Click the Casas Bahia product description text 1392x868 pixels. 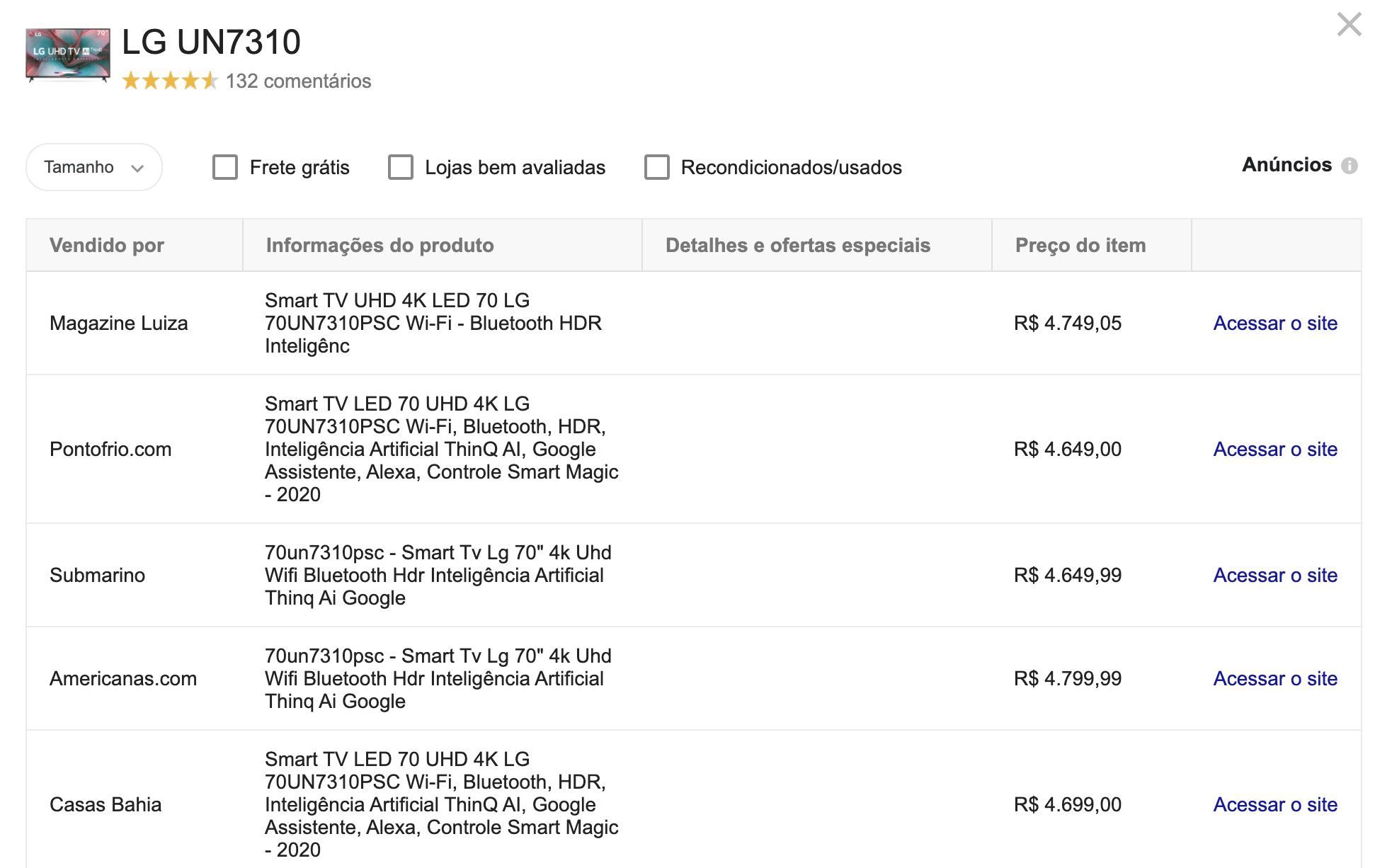click(442, 804)
